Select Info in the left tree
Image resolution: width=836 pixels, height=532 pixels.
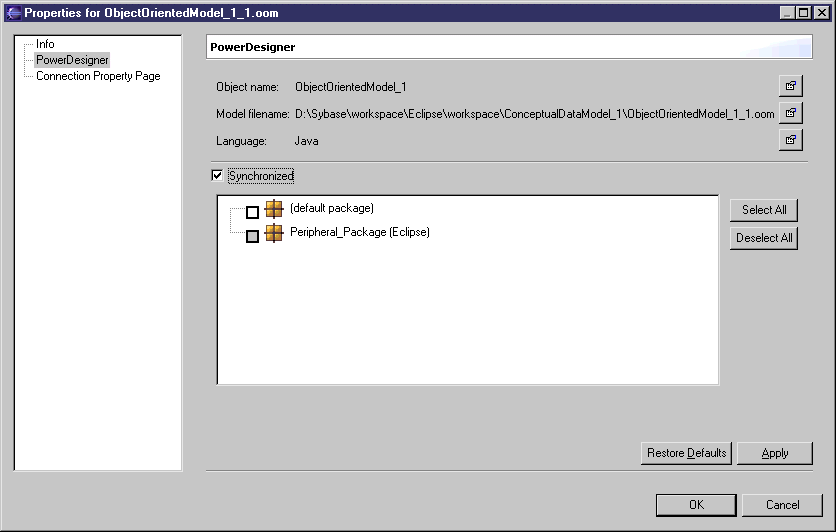(x=45, y=45)
